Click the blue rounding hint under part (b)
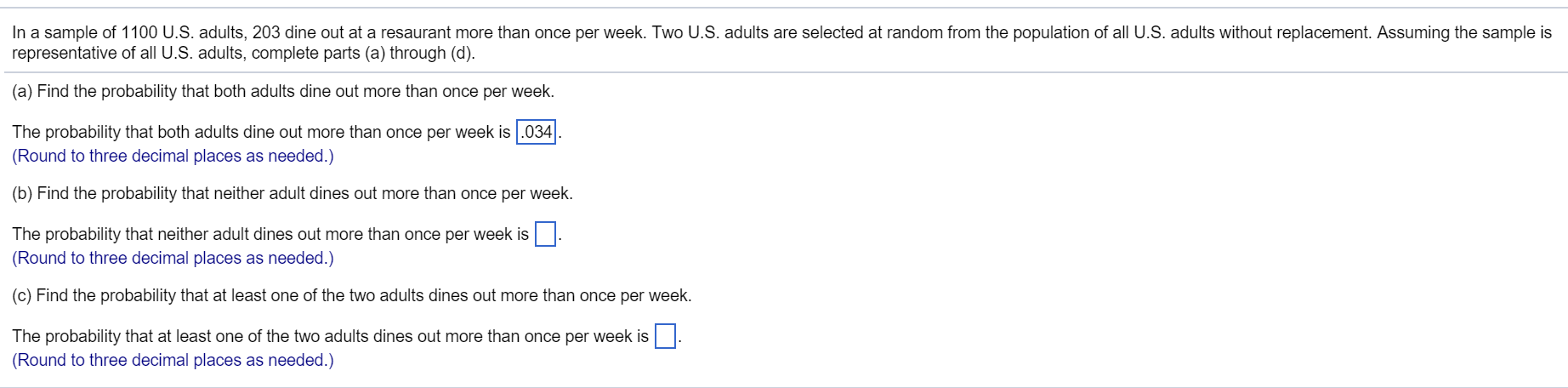1568x388 pixels. 173,258
